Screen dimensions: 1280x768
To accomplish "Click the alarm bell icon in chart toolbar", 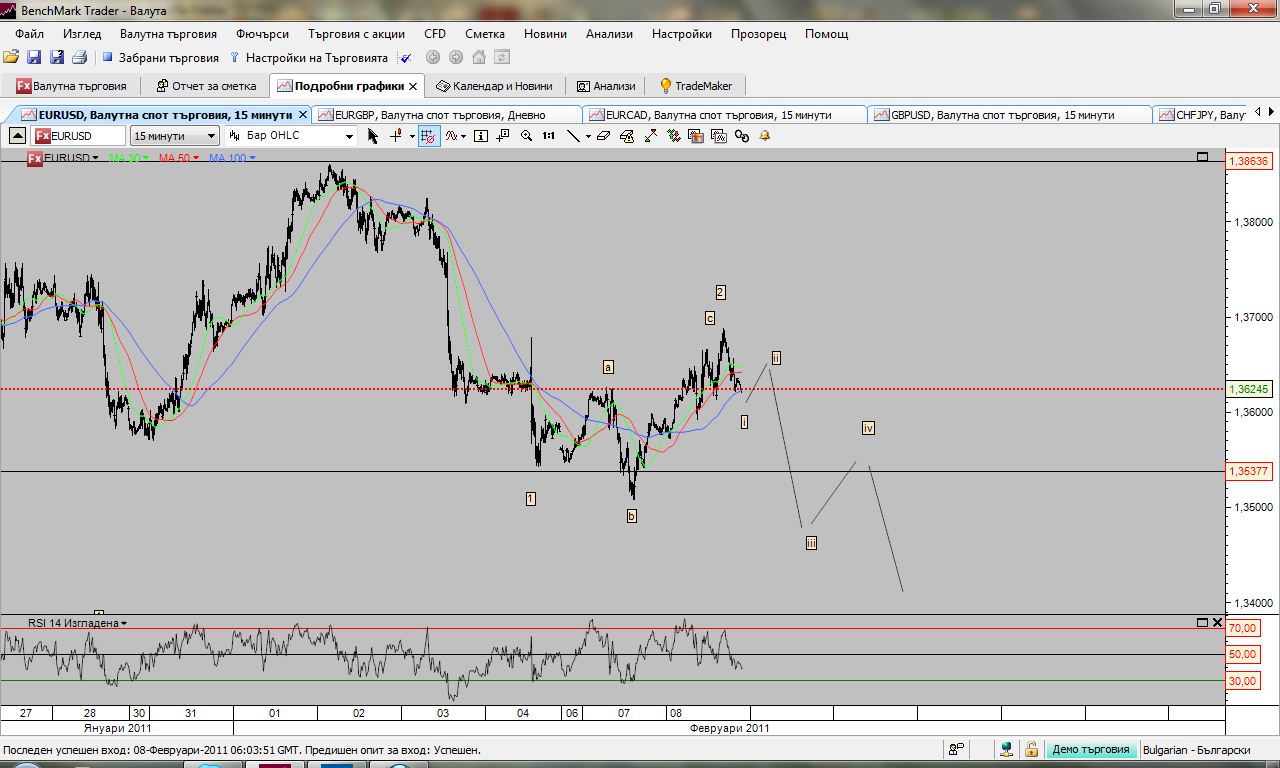I will pyautogui.click(x=765, y=136).
